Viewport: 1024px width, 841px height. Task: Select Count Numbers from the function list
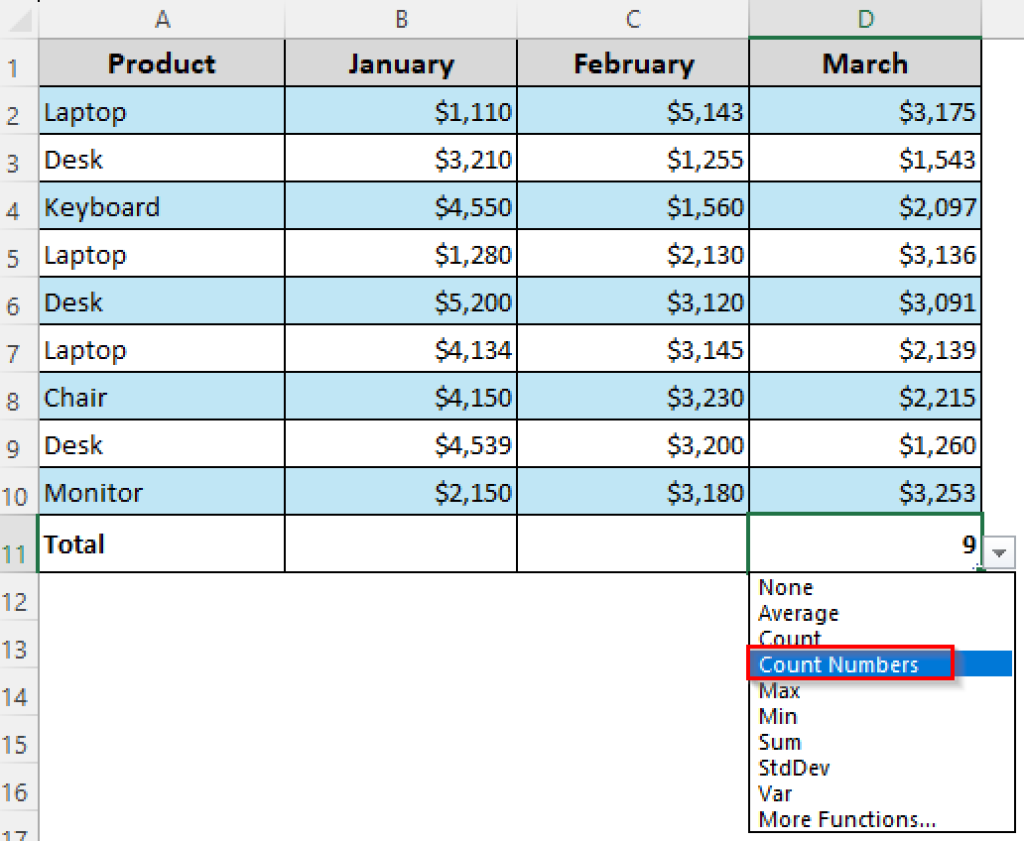pyautogui.click(x=838, y=664)
